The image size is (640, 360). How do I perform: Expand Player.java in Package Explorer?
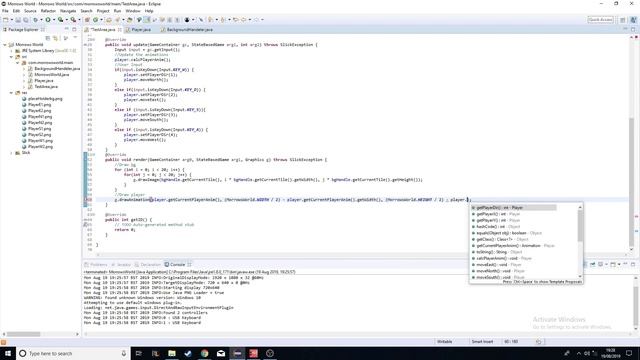pyautogui.click(x=24, y=80)
